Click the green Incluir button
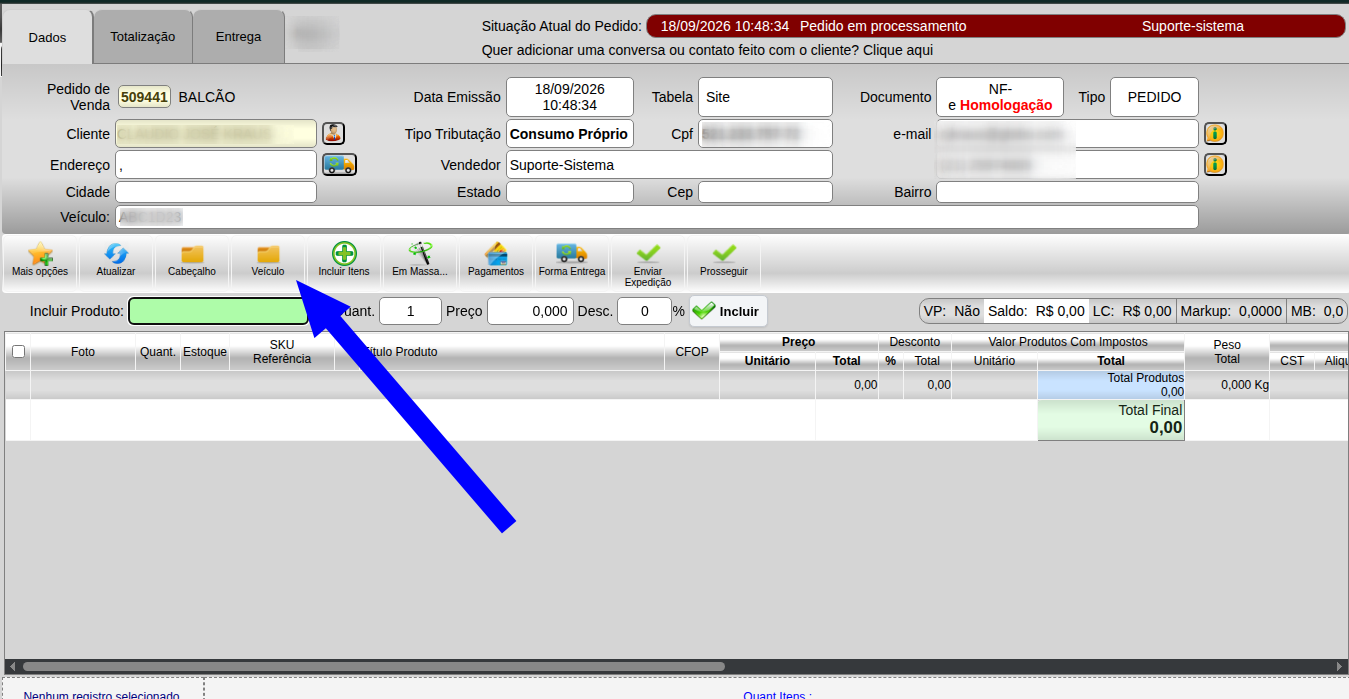The height and width of the screenshot is (699, 1349). coord(728,311)
